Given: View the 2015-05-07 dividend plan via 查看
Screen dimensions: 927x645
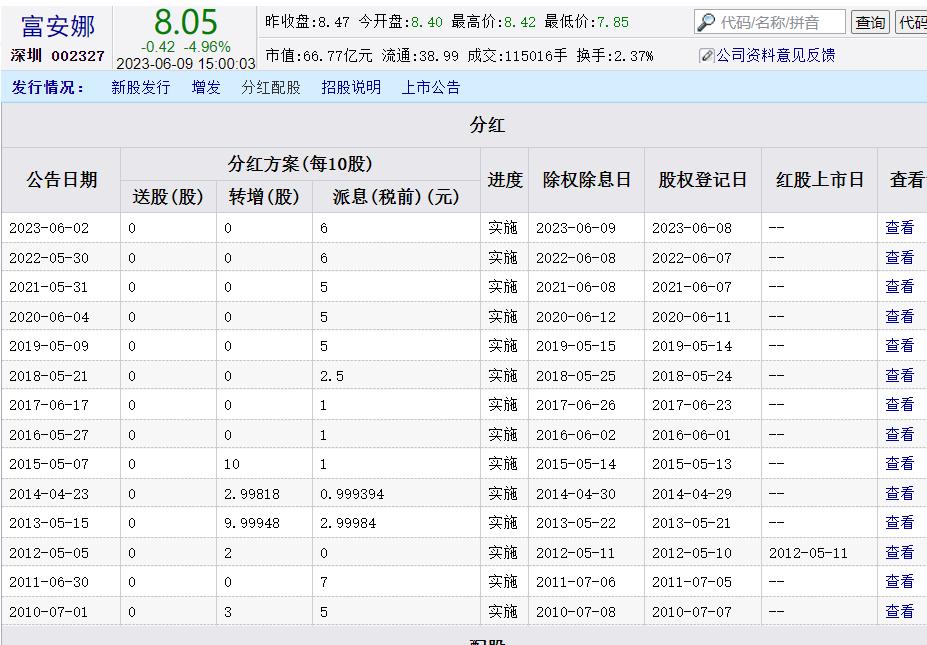Looking at the screenshot, I should pyautogui.click(x=899, y=464).
